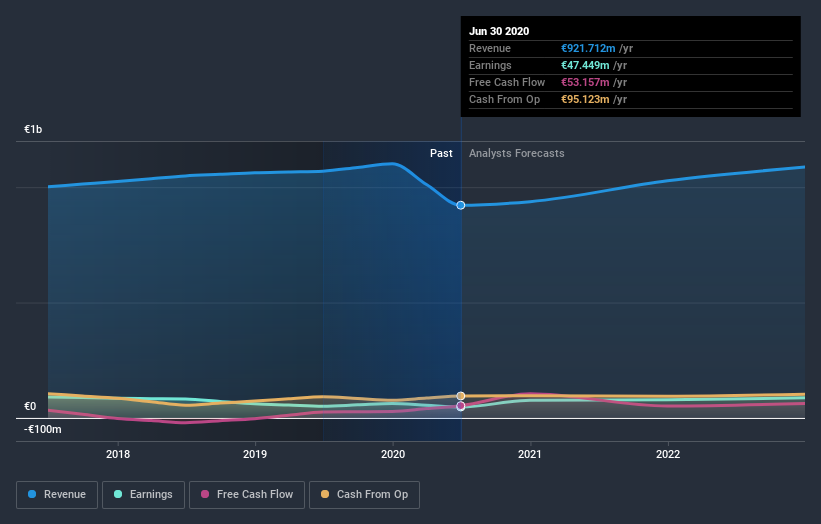Toggle the Revenue series legend button
Screen dimensions: 821x524
(57, 495)
